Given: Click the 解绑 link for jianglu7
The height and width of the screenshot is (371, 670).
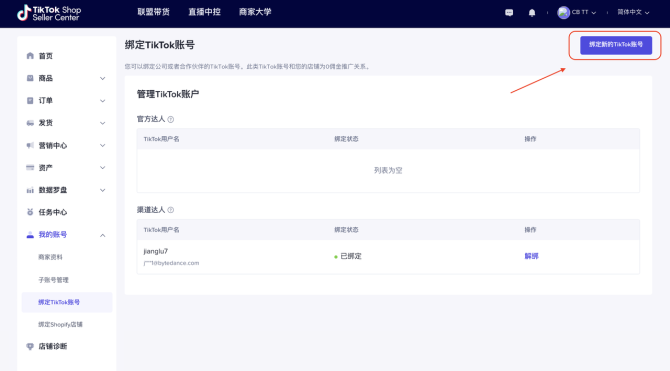Looking at the screenshot, I should click(532, 256).
